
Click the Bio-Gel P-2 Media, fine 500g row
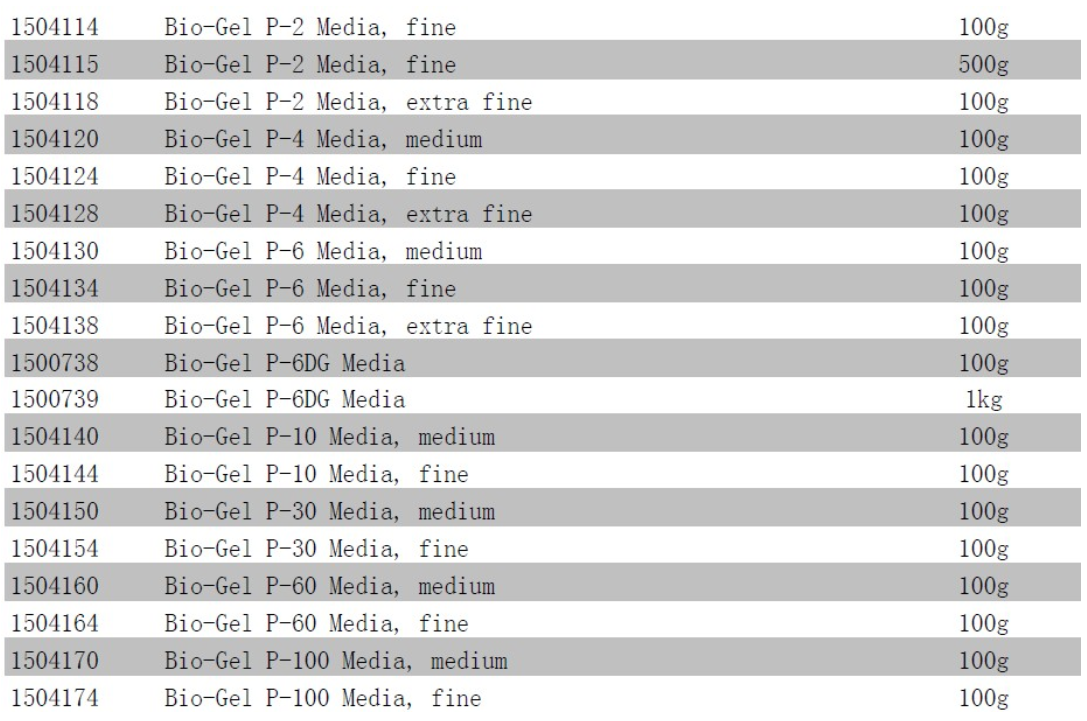[x=543, y=64]
